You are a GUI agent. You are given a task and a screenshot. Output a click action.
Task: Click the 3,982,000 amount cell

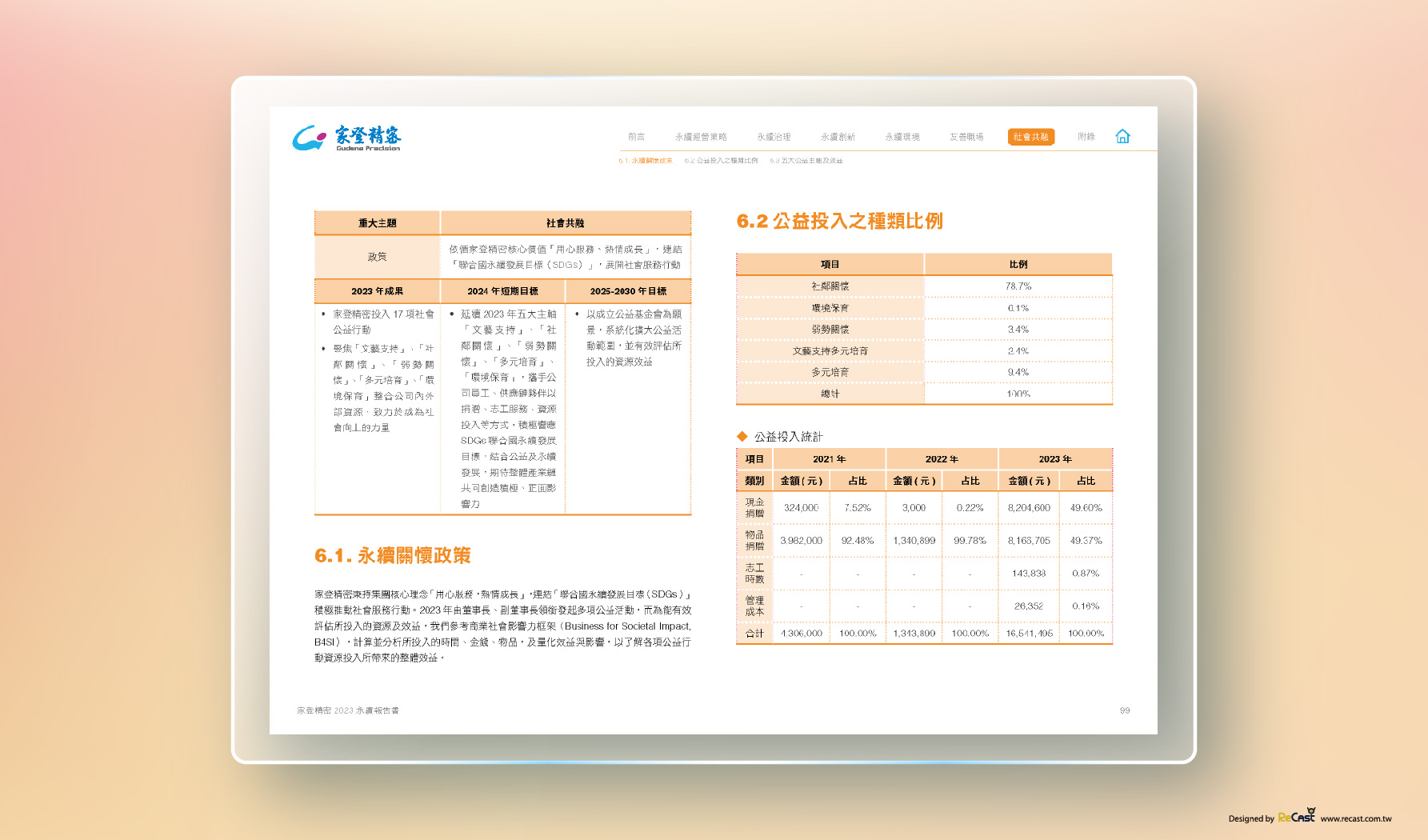coord(801,541)
